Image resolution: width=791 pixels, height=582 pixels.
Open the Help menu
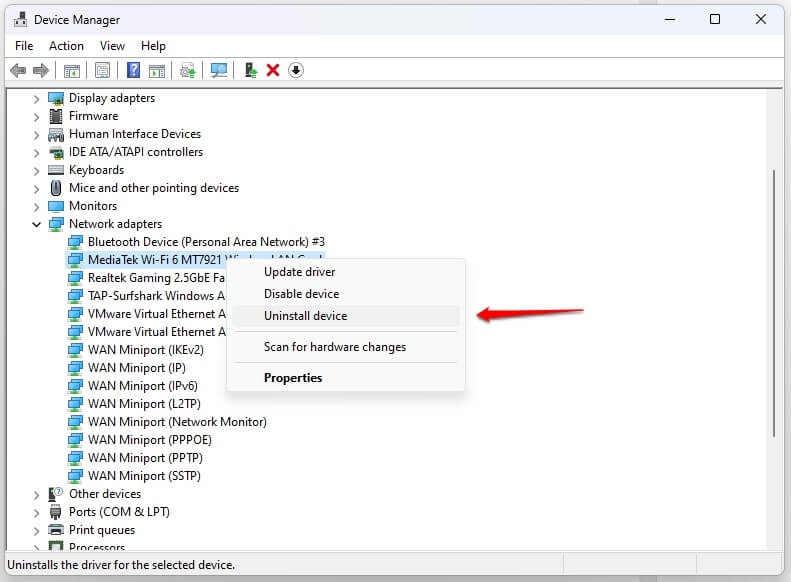coord(153,46)
